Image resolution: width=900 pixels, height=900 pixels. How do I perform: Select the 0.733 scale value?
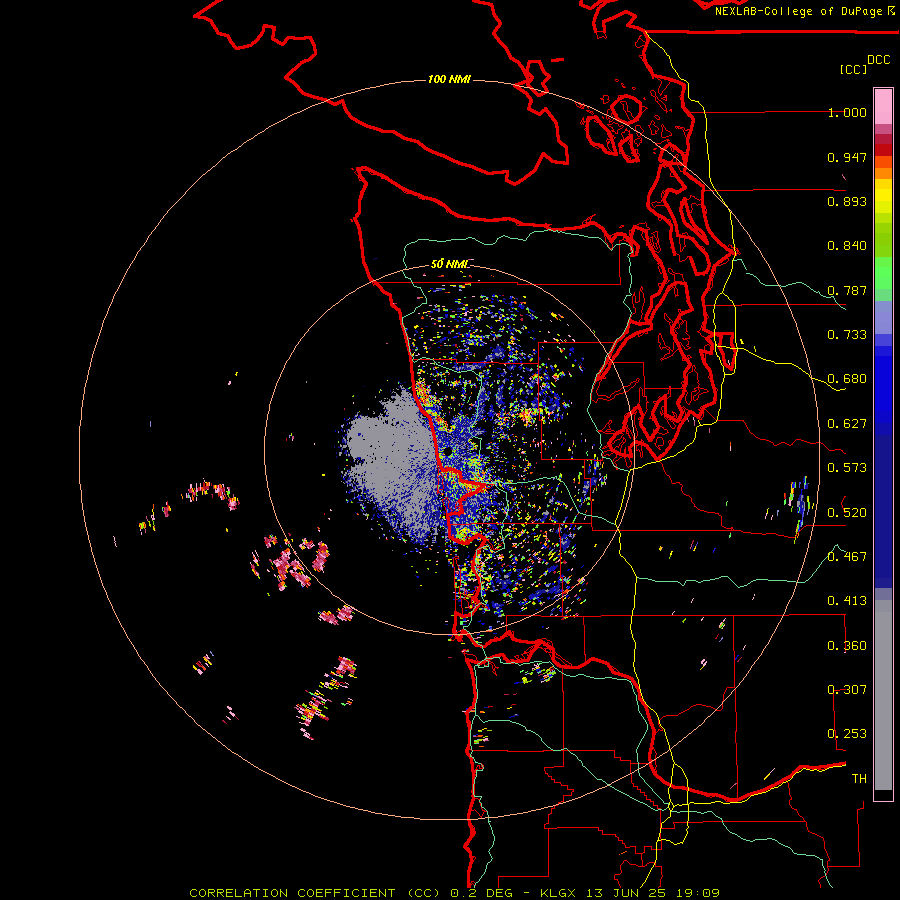pyautogui.click(x=847, y=335)
